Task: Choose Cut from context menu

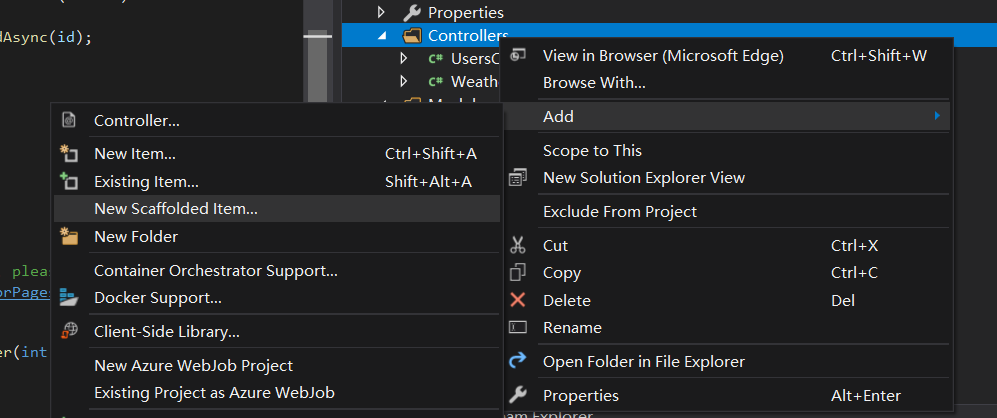Action: pyautogui.click(x=727, y=246)
